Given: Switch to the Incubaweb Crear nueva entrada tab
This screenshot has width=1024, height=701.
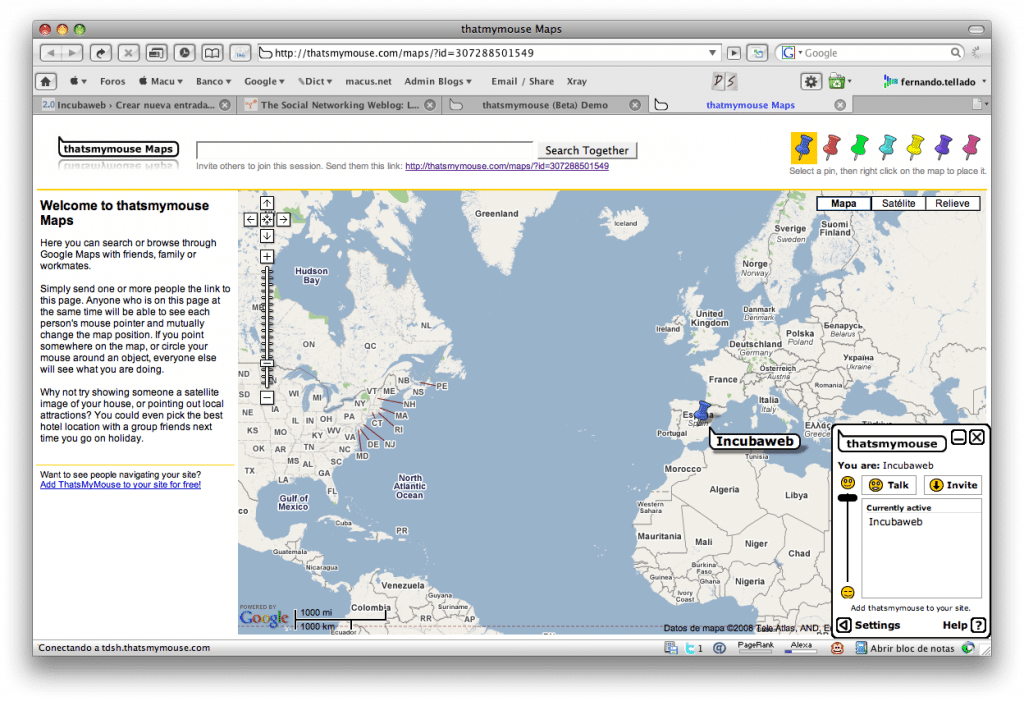Looking at the screenshot, I should [x=135, y=105].
